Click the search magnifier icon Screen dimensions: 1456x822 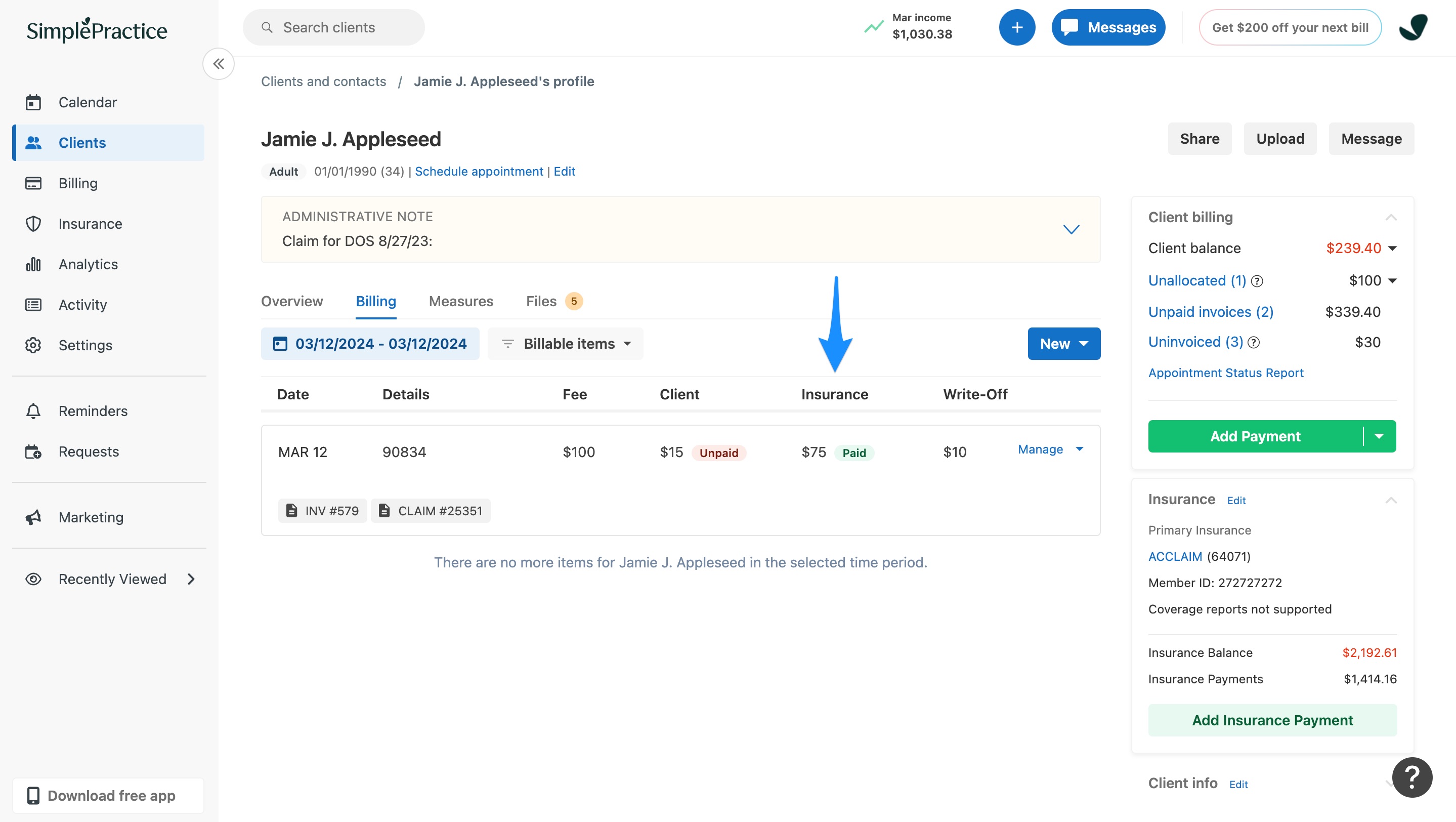coord(267,27)
